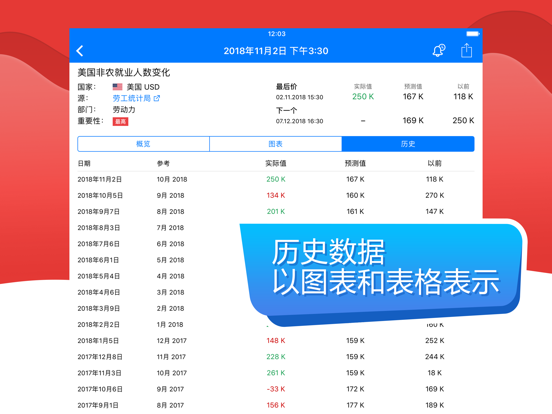The image size is (552, 414).
Task: Click the 参考 column header
Action: point(163,163)
